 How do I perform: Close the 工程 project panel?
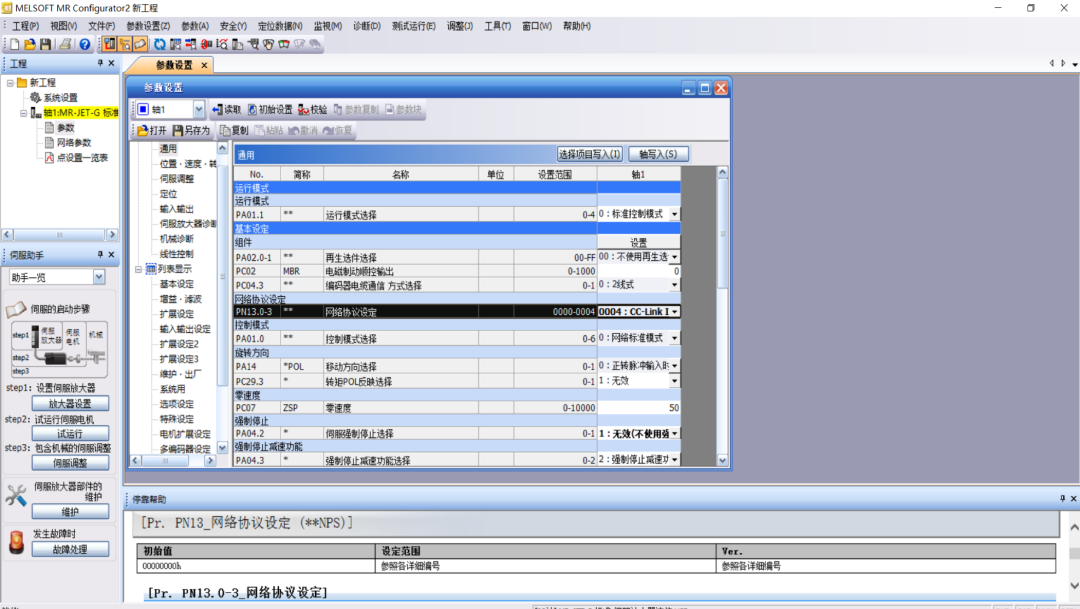click(x=112, y=63)
